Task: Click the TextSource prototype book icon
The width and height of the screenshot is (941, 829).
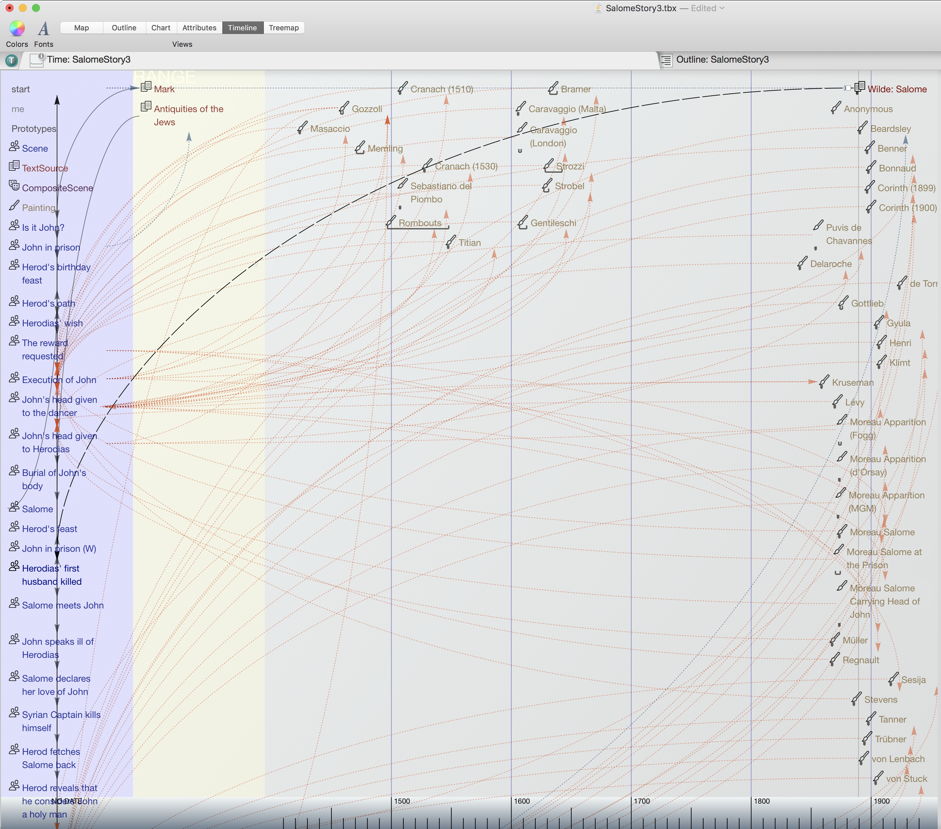Action: 12,167
